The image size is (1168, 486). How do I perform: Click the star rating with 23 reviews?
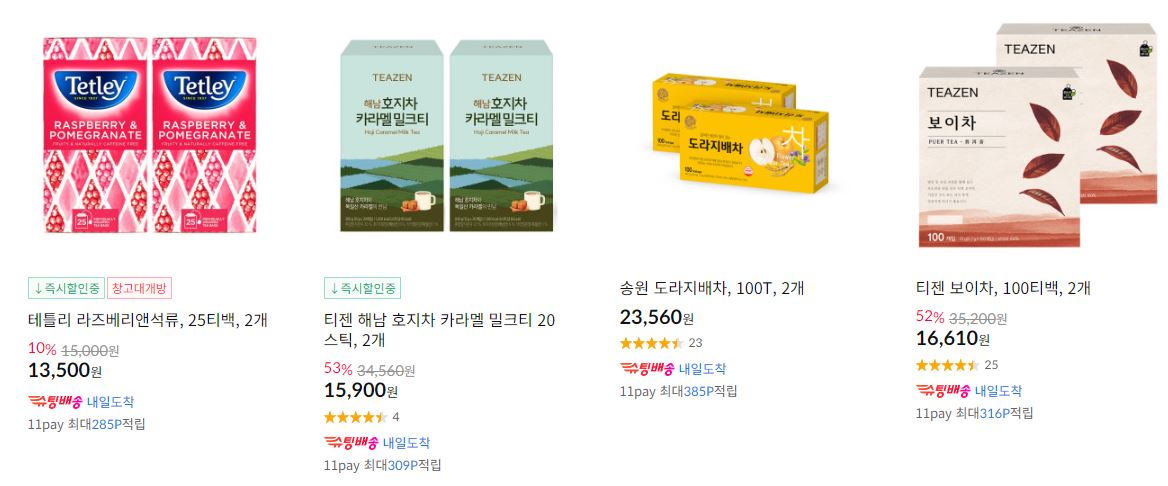pyautogui.click(x=651, y=343)
